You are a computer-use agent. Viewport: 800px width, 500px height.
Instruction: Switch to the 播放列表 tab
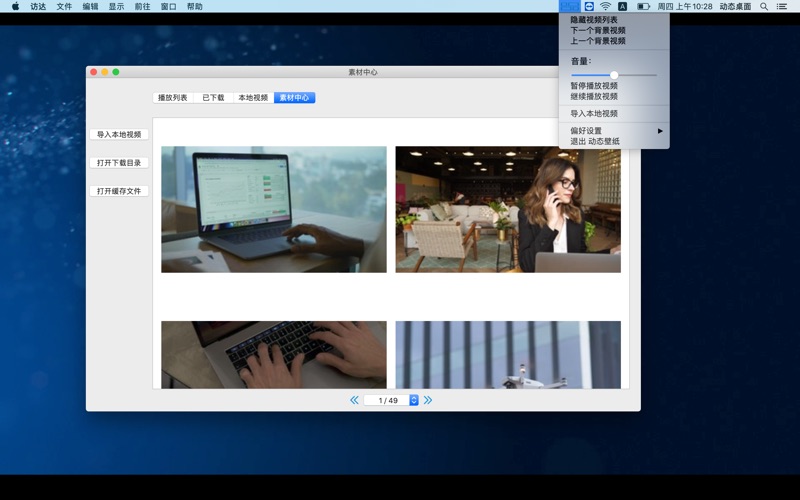173,98
